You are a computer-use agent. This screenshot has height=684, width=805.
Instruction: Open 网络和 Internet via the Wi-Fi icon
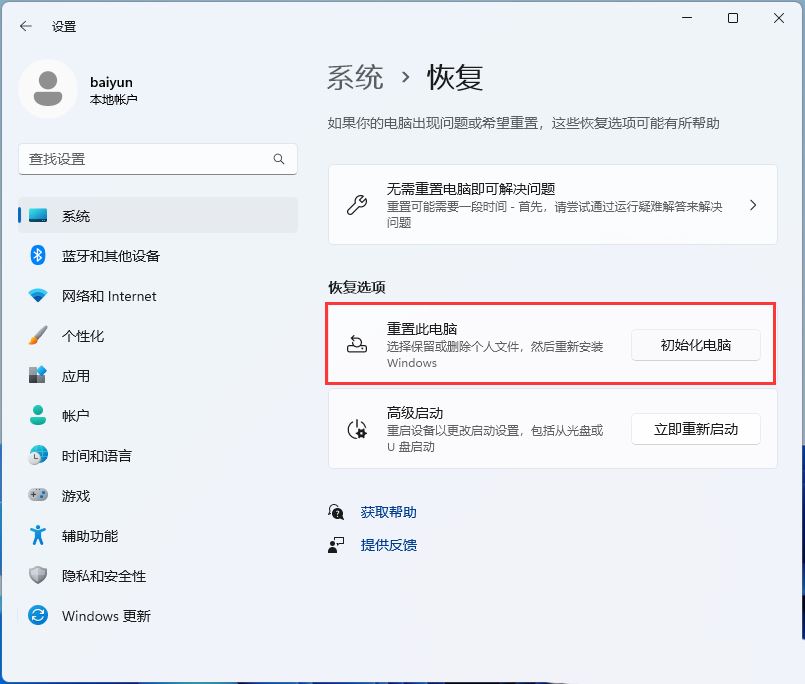38,295
